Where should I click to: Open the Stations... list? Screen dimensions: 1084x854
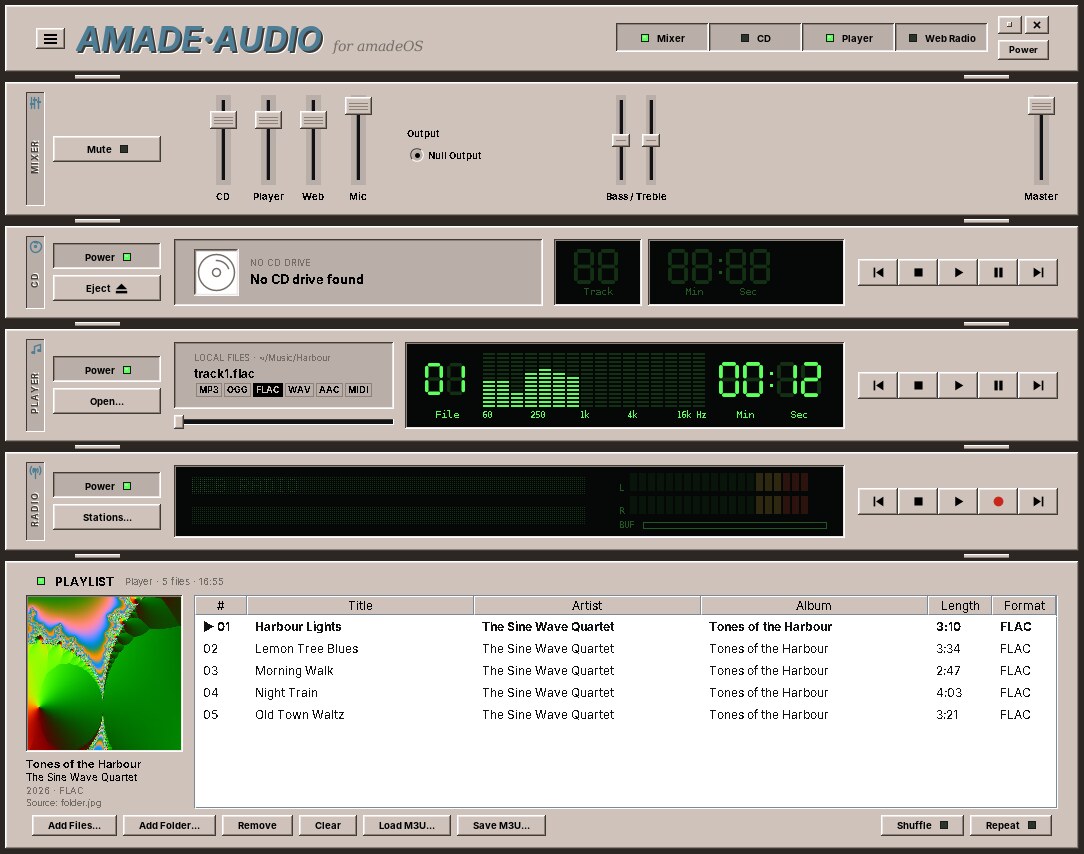tap(106, 517)
